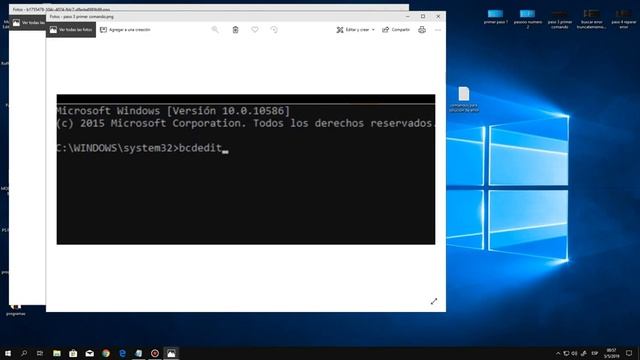
Task: Click the ESP language indicator
Action: pyautogui.click(x=595, y=353)
